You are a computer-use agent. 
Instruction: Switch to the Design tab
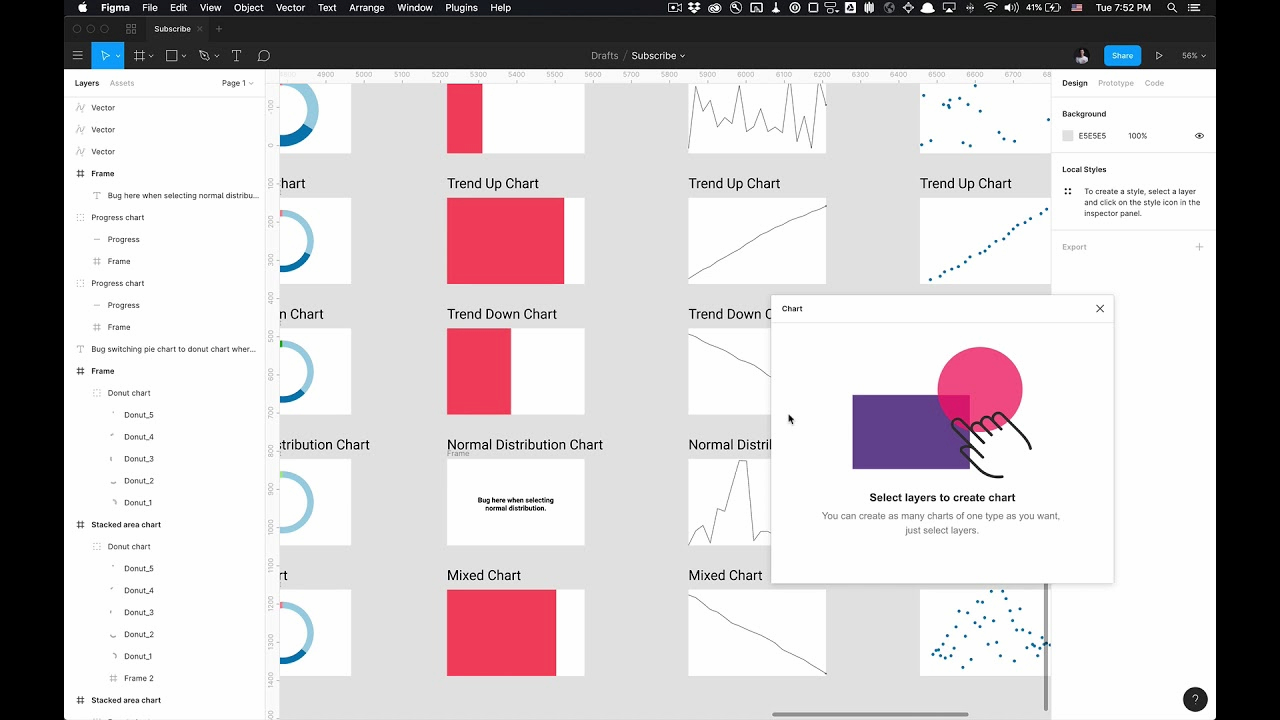point(1074,83)
